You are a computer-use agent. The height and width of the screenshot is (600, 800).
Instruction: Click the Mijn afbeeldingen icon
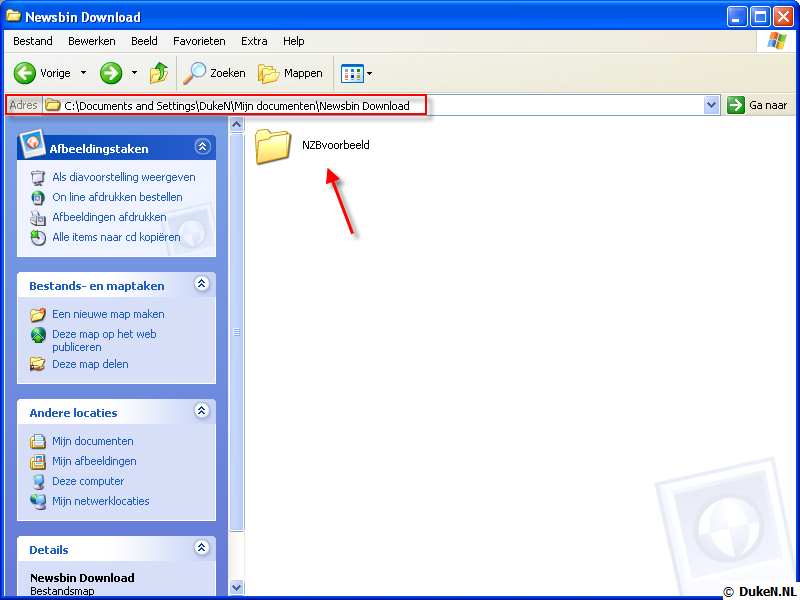(x=38, y=462)
